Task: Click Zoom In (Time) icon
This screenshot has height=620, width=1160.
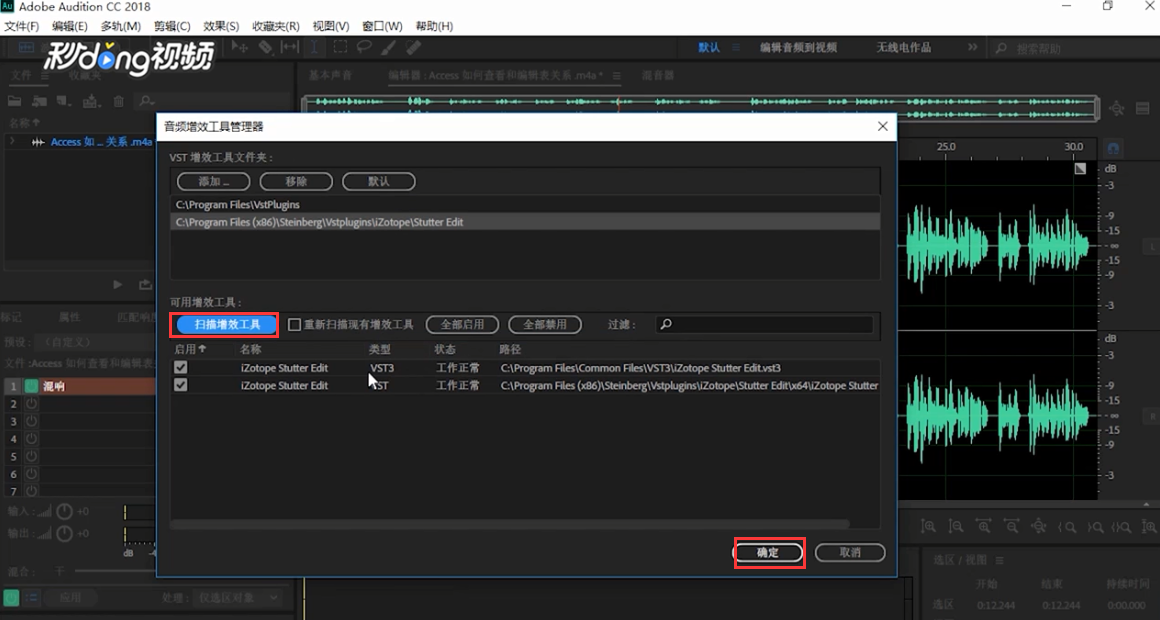Action: click(x=983, y=527)
